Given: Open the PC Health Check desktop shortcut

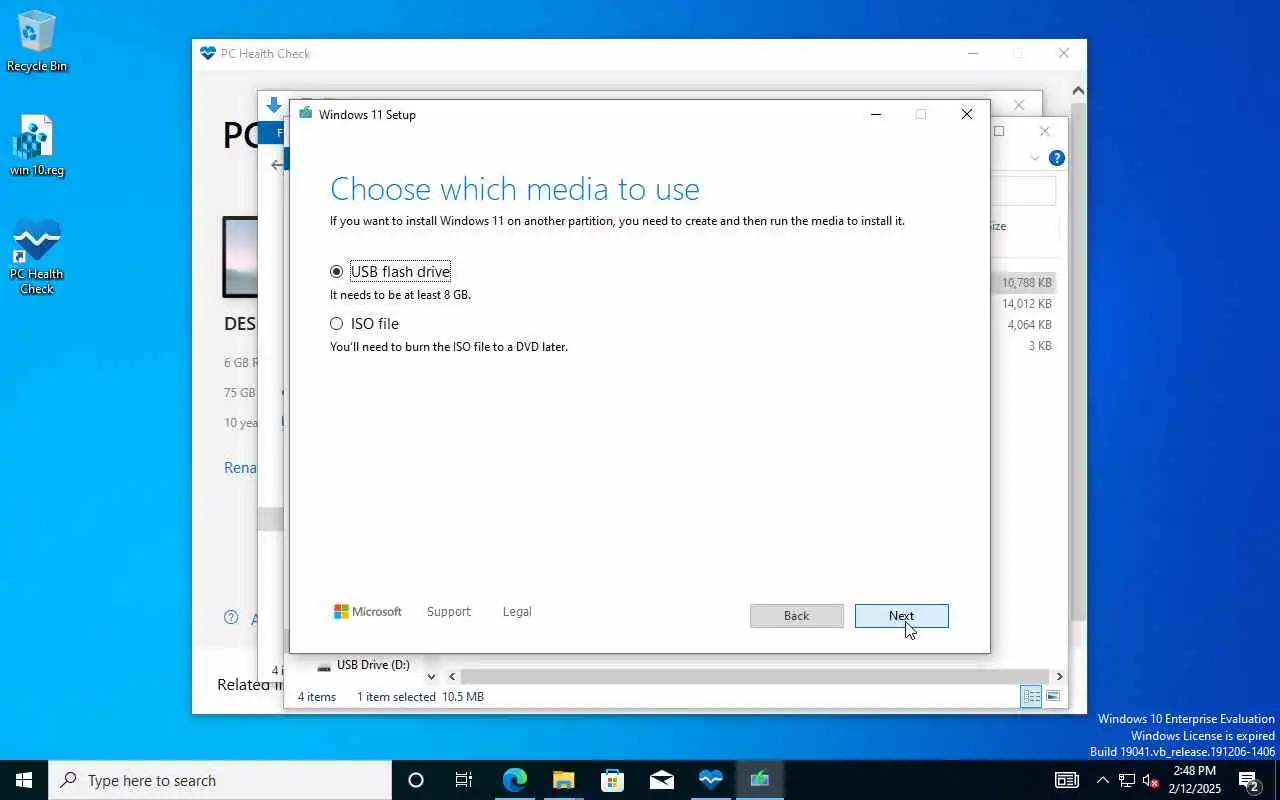Looking at the screenshot, I should tap(37, 257).
